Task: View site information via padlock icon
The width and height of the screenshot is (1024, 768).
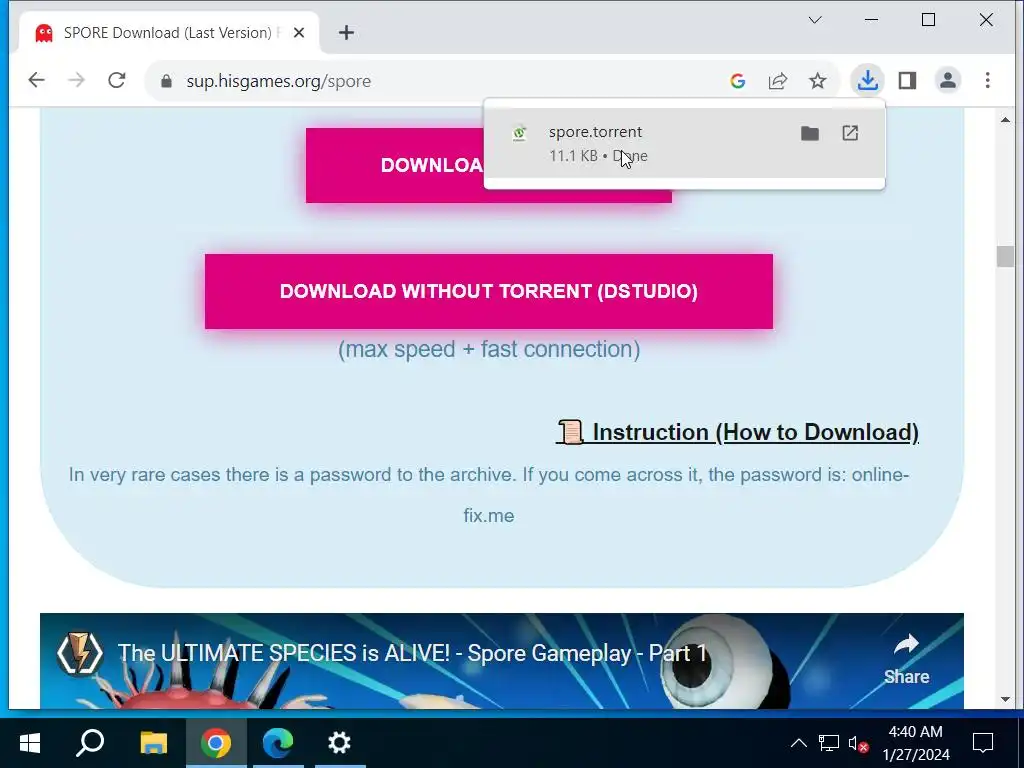Action: tap(166, 81)
